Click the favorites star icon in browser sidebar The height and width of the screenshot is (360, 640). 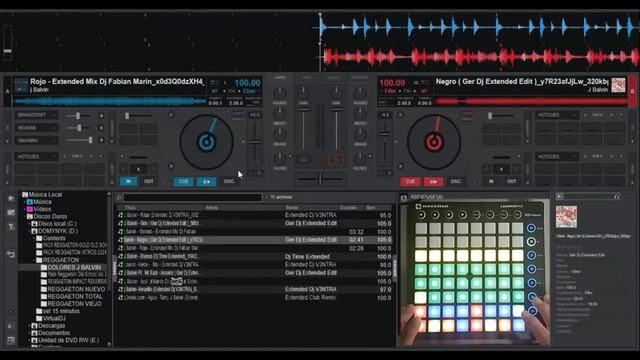(11, 198)
